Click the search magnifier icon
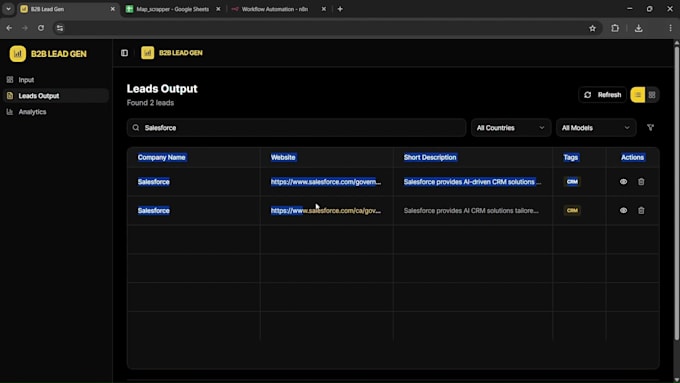The height and width of the screenshot is (383, 680). click(136, 128)
